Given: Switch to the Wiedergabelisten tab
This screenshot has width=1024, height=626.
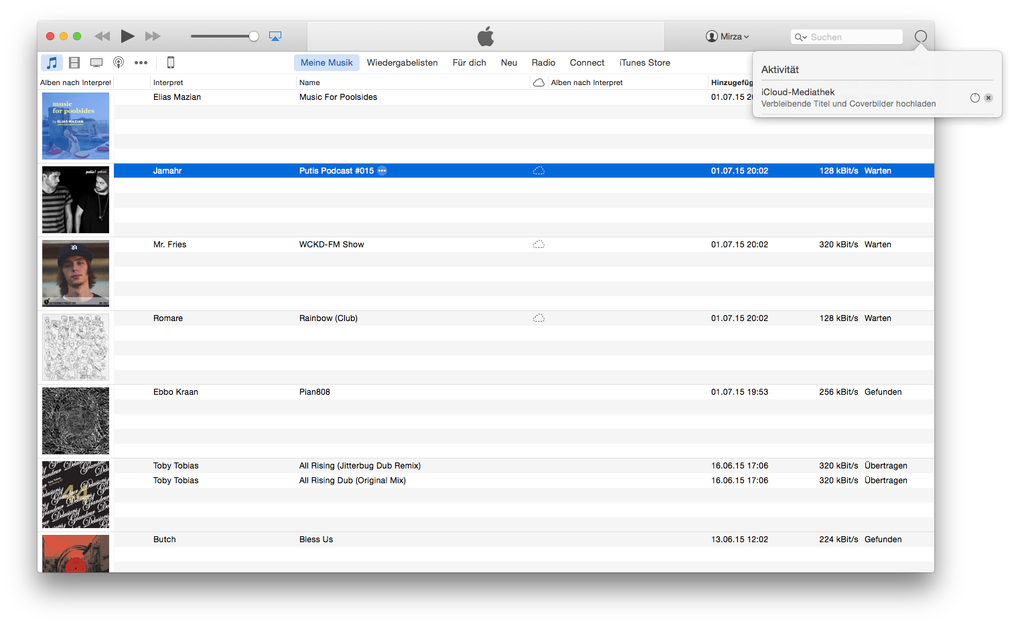Looking at the screenshot, I should pos(402,63).
